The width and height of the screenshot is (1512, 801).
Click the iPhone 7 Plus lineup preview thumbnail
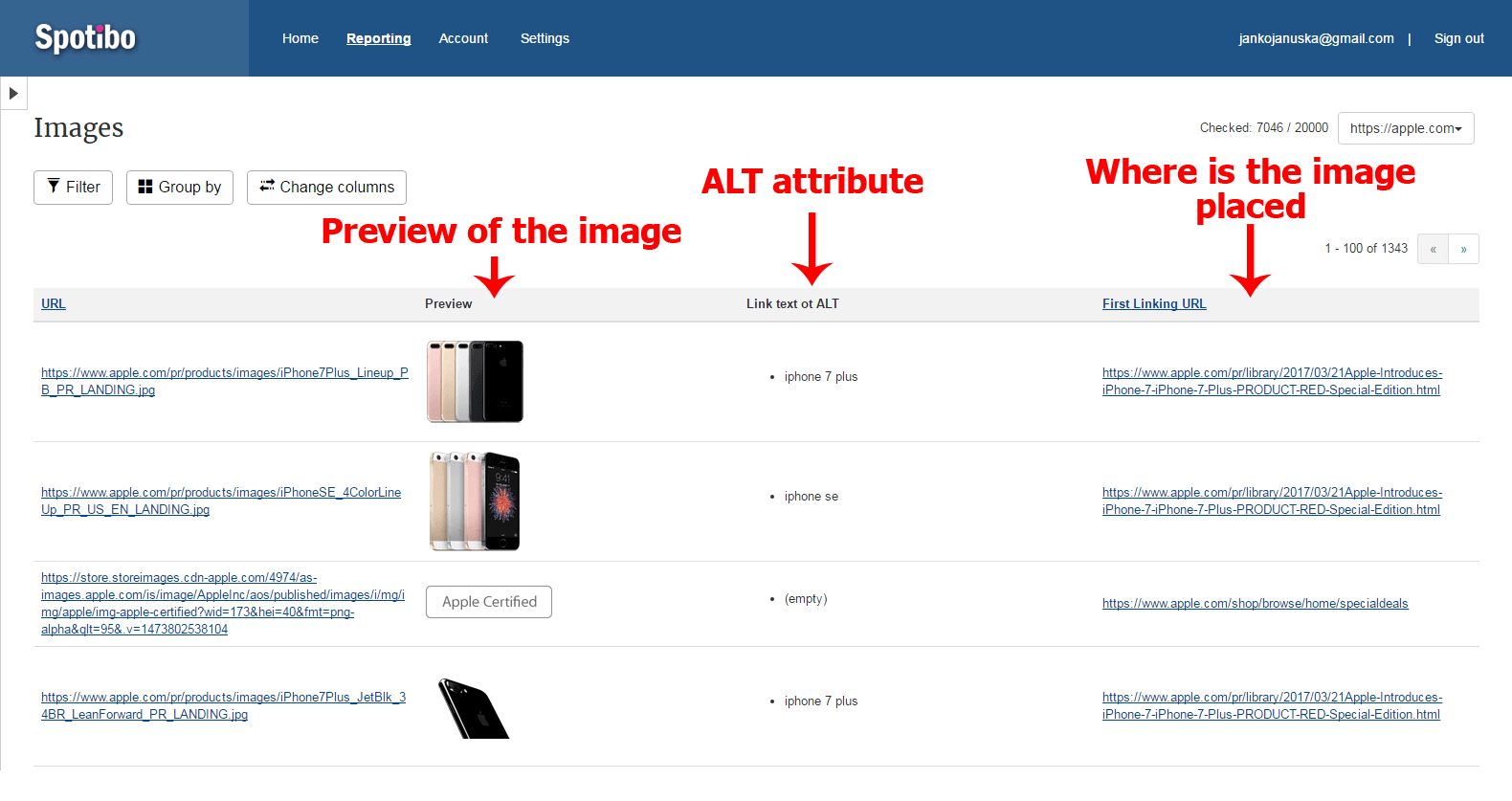tap(475, 381)
